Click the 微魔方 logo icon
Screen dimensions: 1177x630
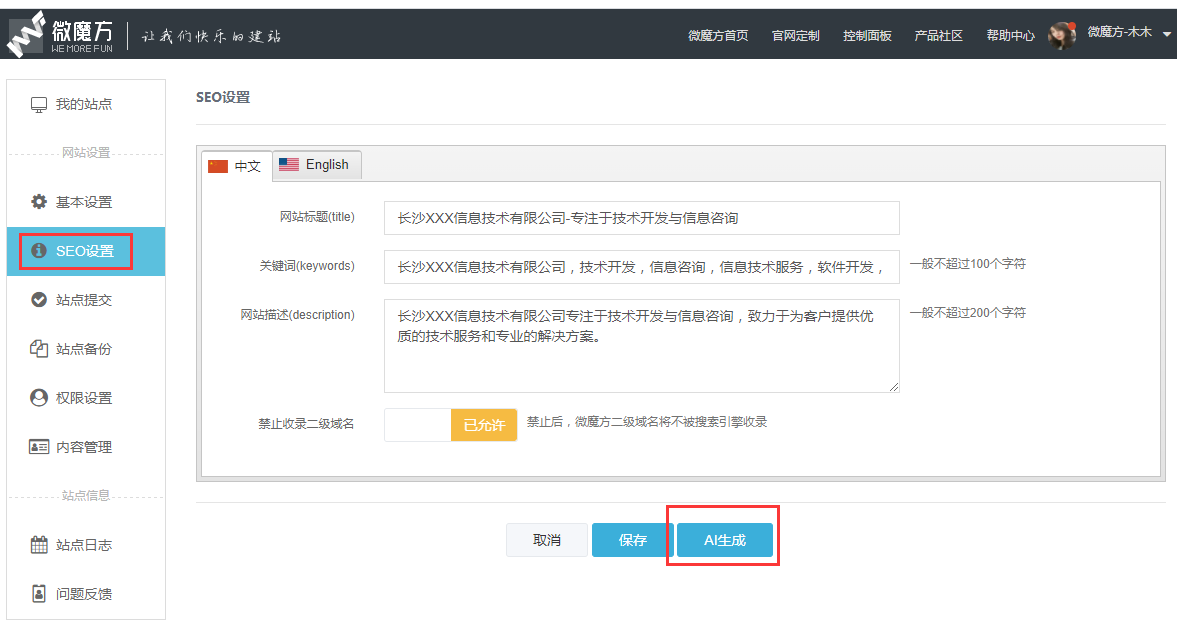[26, 35]
